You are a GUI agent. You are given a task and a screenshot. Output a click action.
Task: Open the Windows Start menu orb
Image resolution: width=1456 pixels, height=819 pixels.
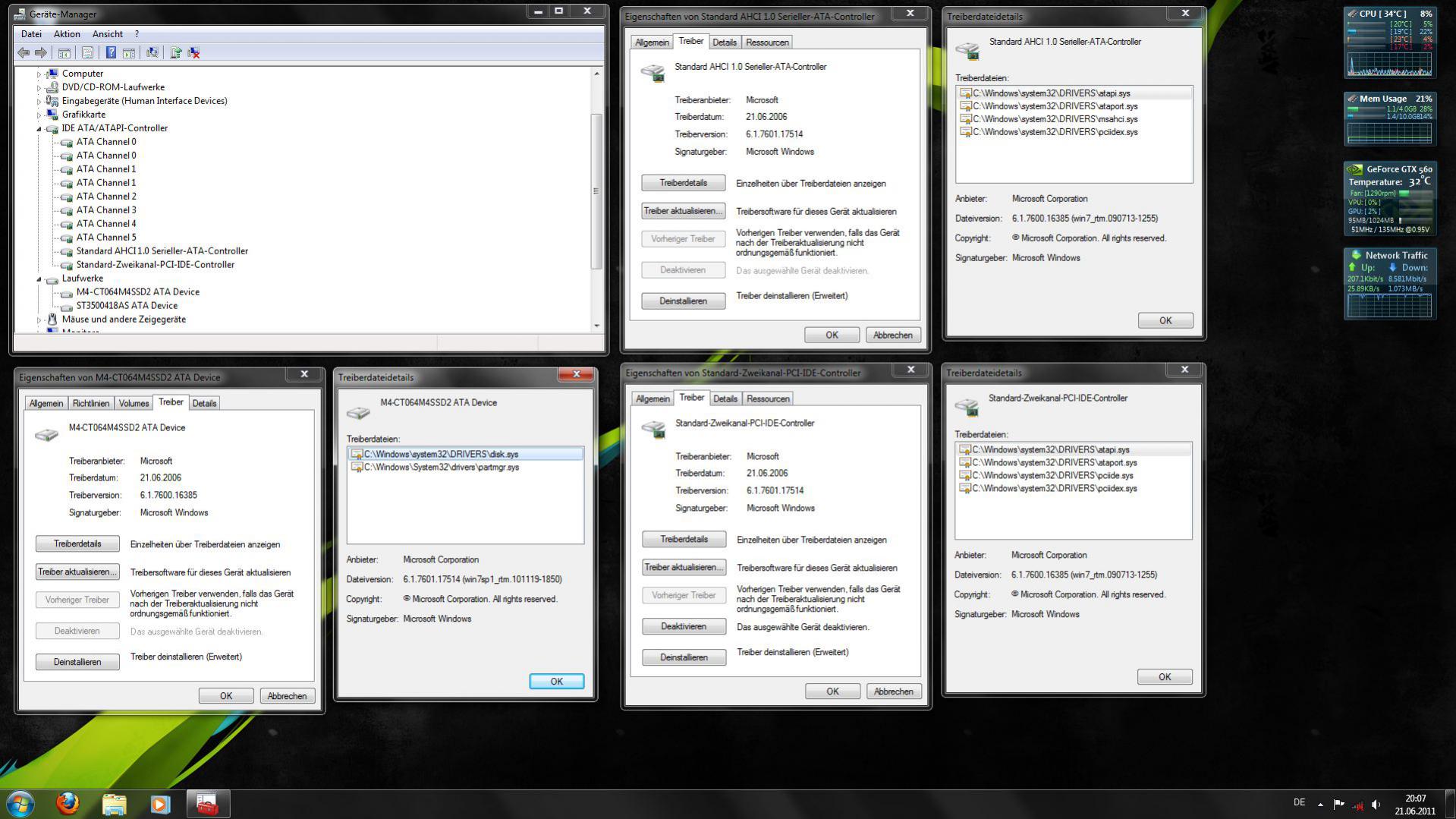[20, 803]
